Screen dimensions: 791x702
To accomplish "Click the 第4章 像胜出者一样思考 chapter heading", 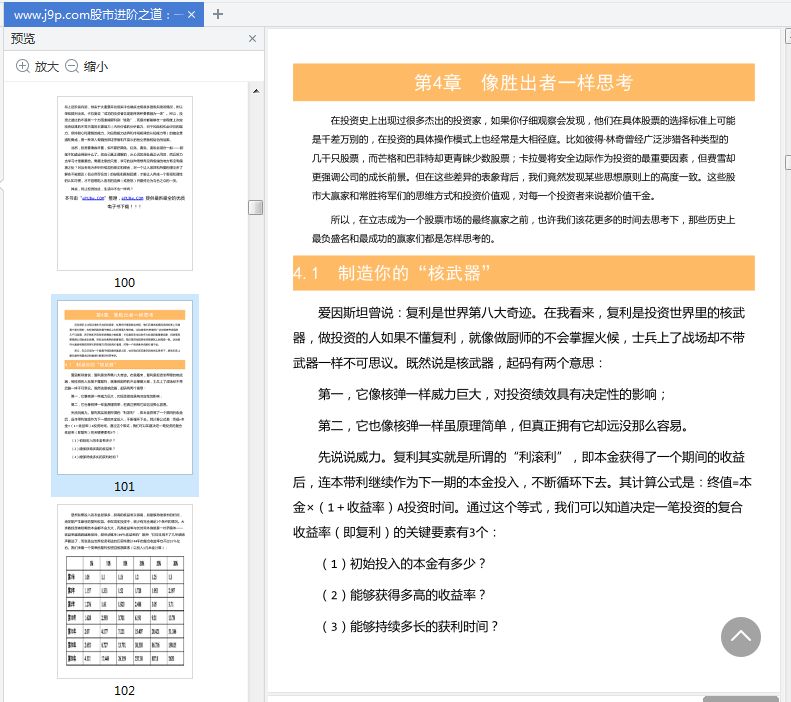I will click(x=524, y=82).
